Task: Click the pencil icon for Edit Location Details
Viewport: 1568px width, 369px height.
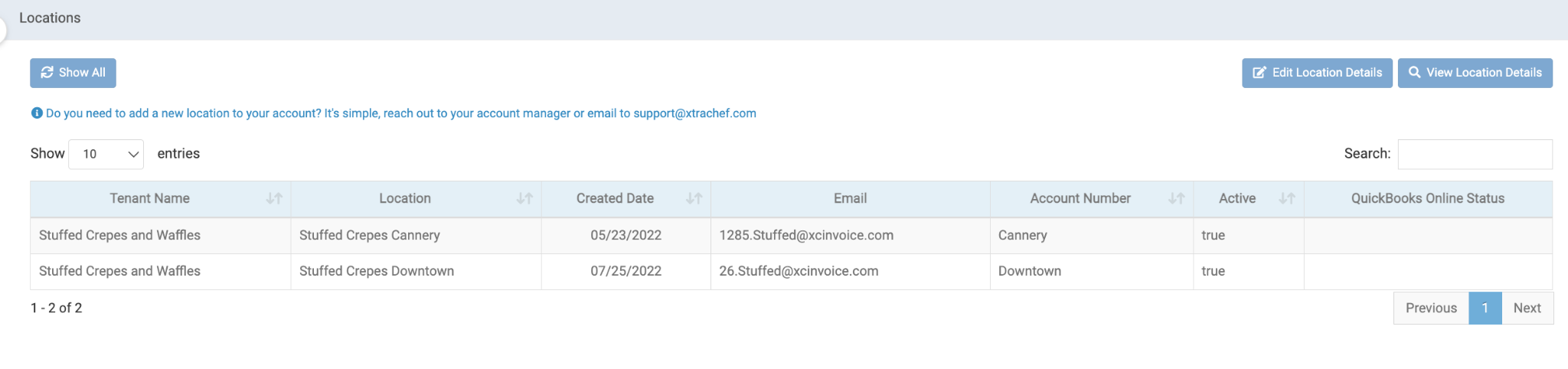Action: click(1259, 73)
